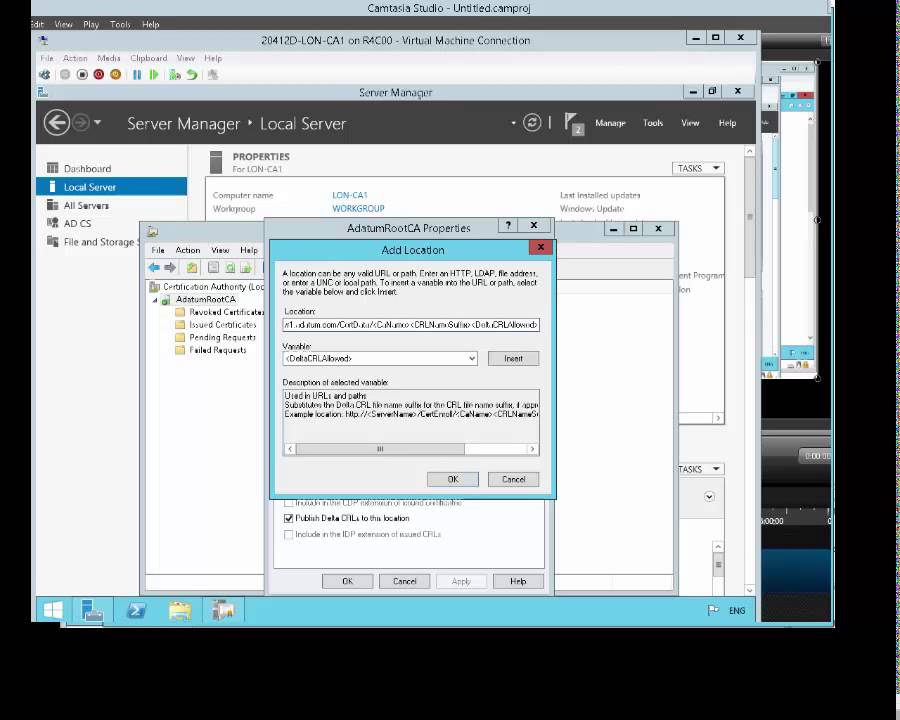Image resolution: width=900 pixels, height=720 pixels.
Task: Click the round expand chevron below TASKS
Action: pyautogui.click(x=709, y=497)
